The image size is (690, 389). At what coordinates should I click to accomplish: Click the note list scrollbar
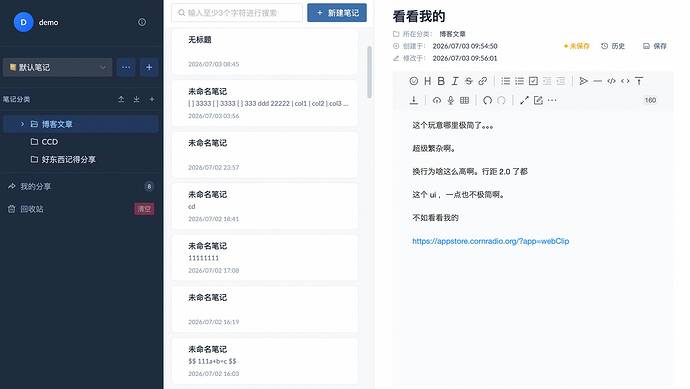369,72
